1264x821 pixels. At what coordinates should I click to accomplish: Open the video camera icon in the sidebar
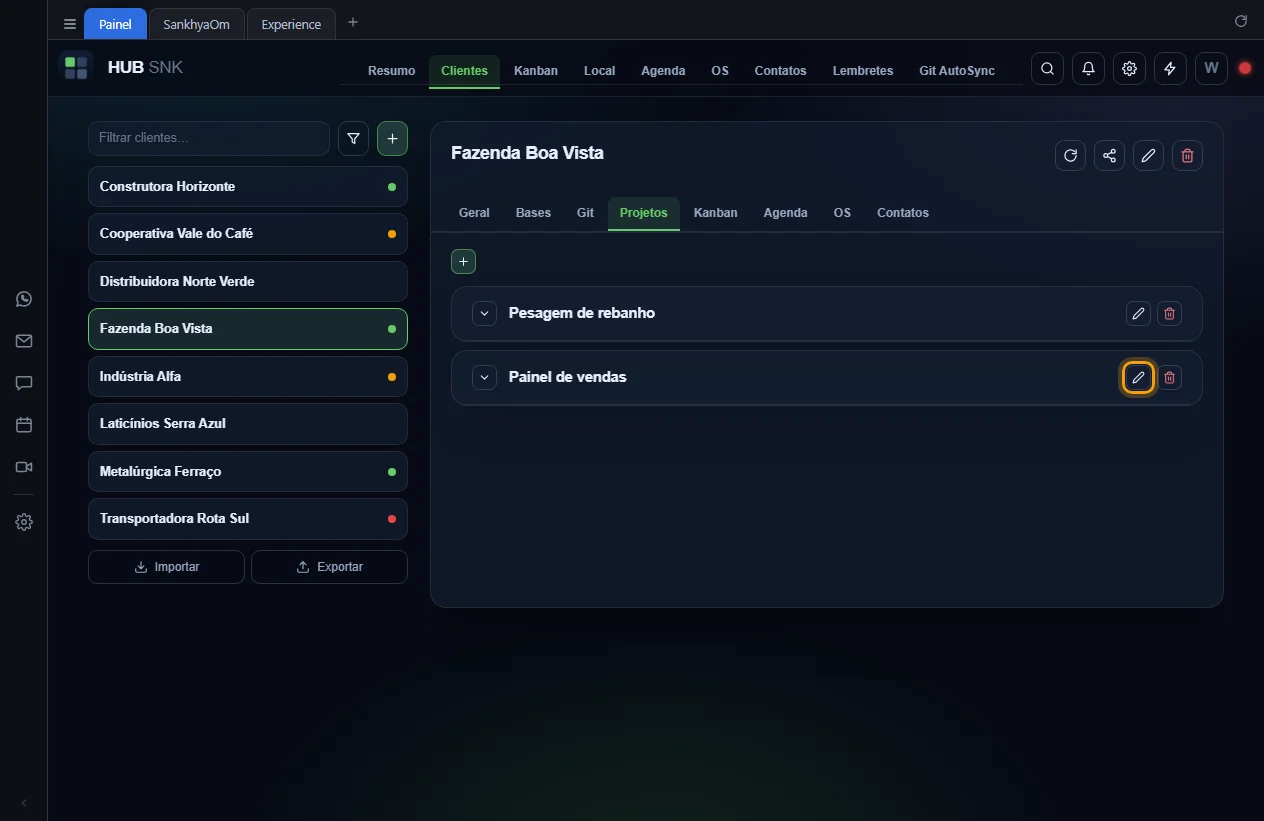point(24,467)
